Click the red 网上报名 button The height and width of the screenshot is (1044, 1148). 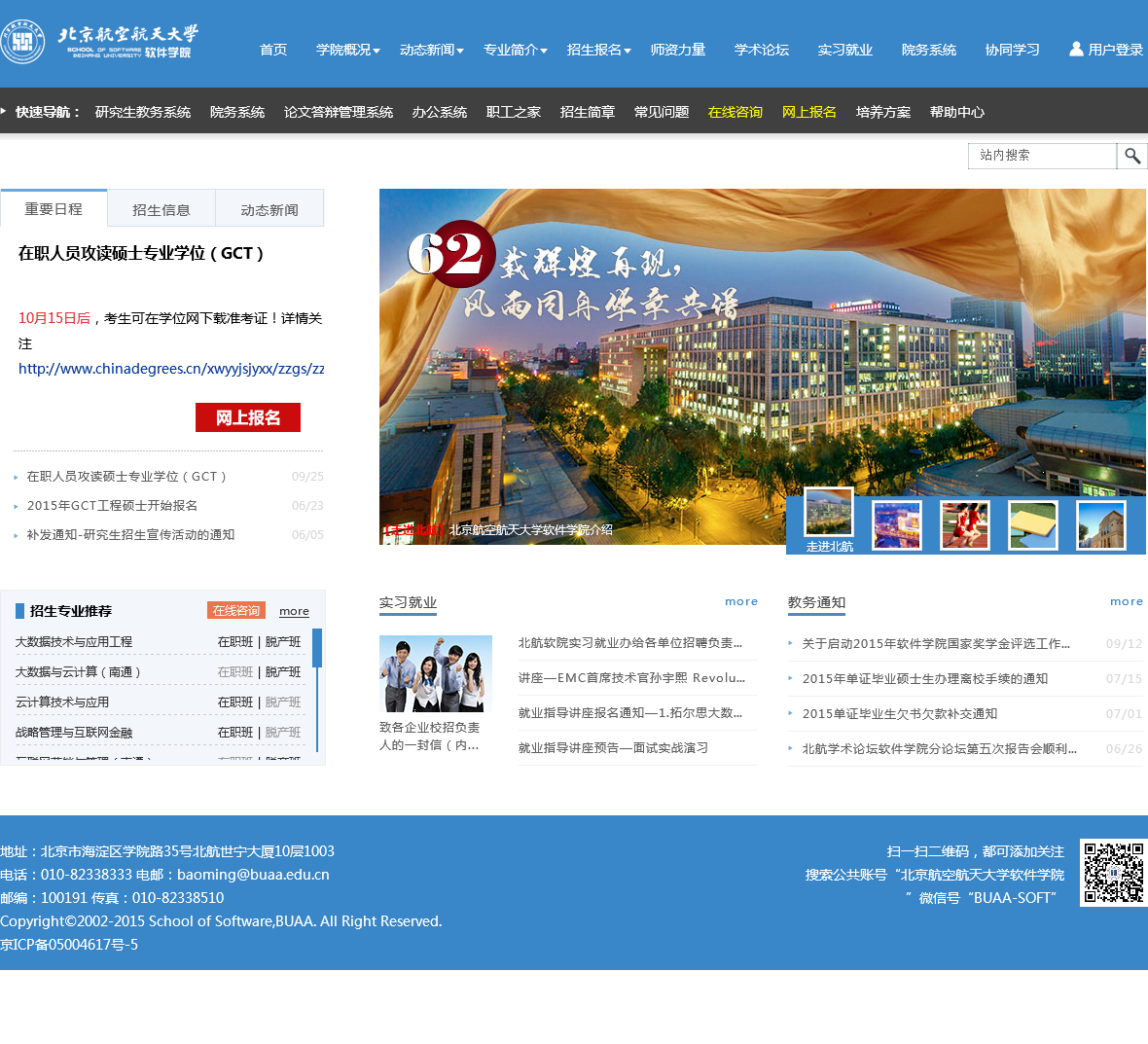click(x=247, y=417)
